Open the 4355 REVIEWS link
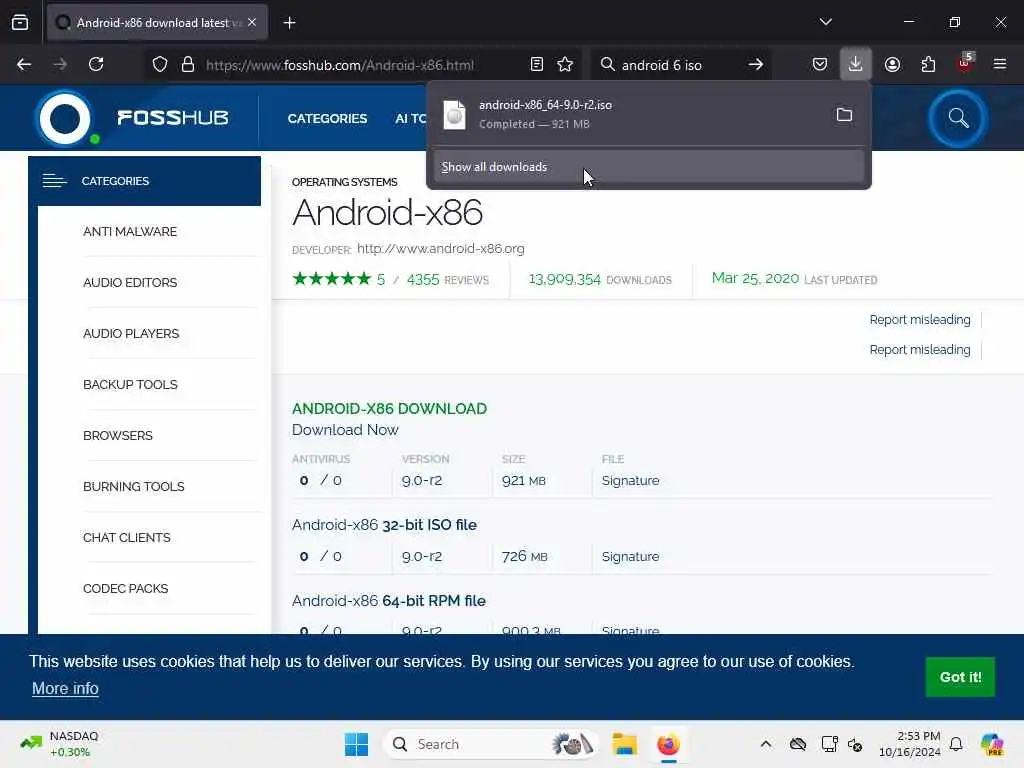This screenshot has width=1024, height=768. pos(447,280)
